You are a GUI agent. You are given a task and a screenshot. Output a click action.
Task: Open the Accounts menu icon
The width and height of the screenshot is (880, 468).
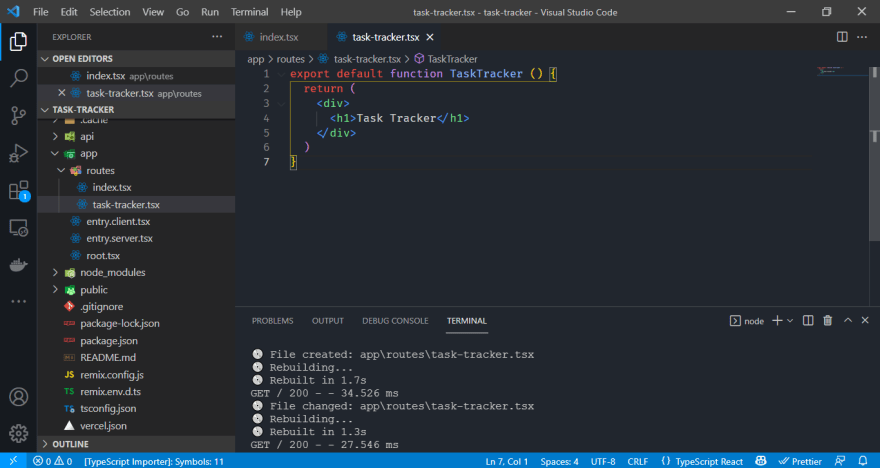[18, 397]
